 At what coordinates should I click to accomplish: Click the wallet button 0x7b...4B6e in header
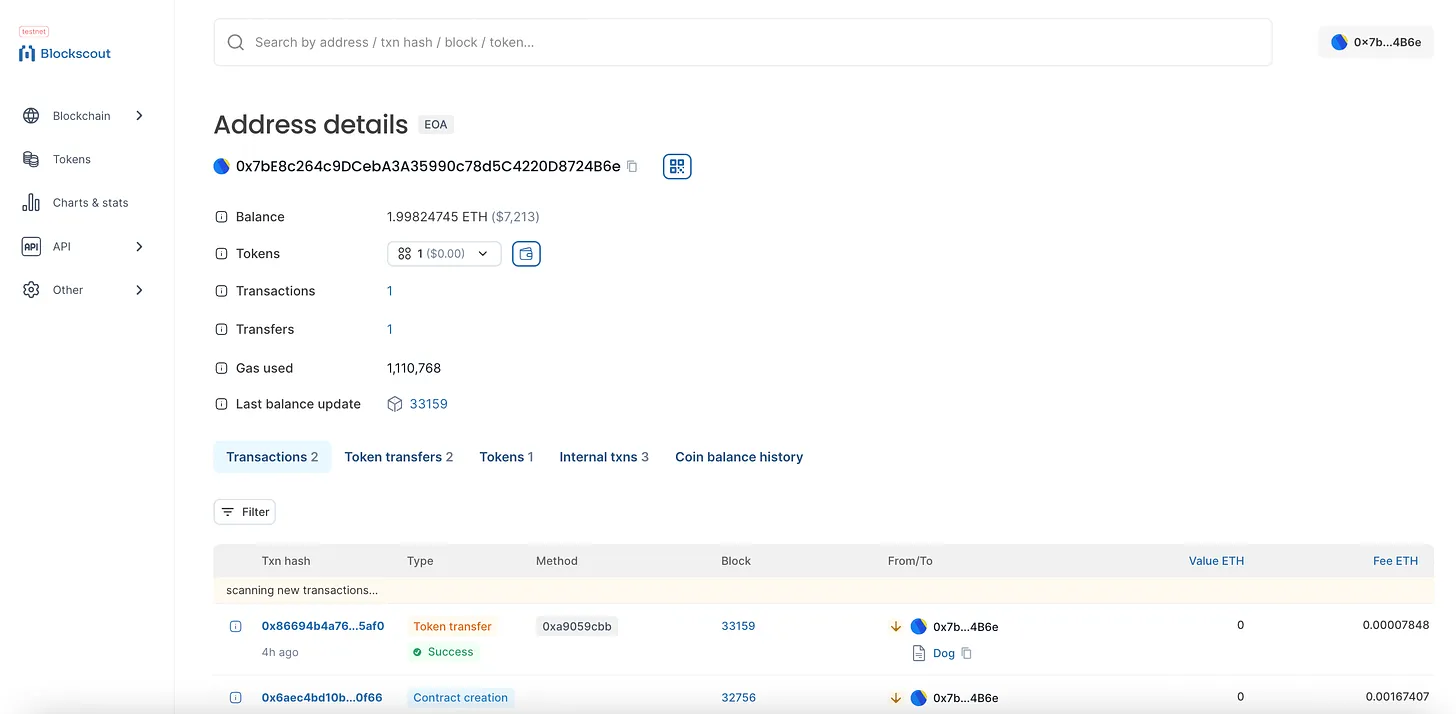1376,42
